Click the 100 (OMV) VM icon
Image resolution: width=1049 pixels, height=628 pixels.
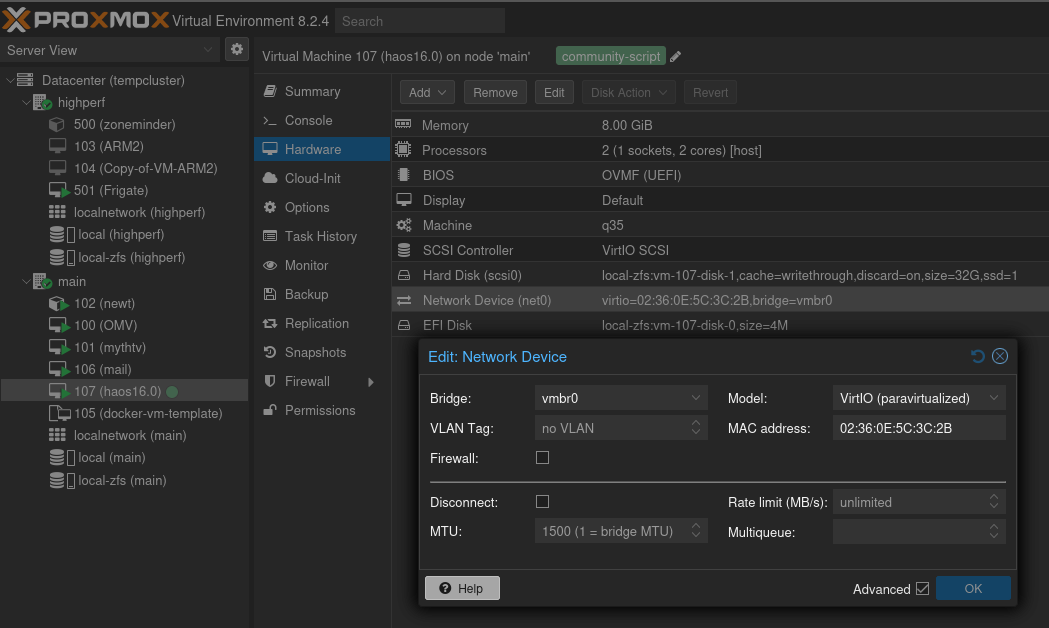[59, 326]
